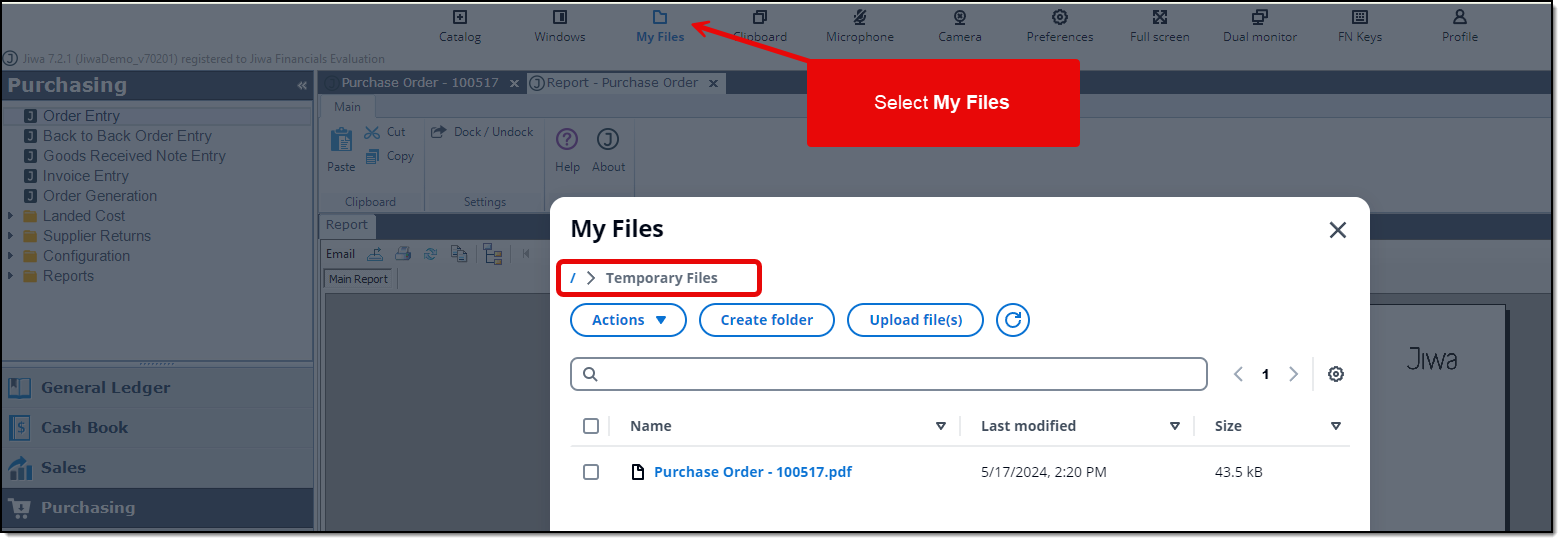The height and width of the screenshot is (542, 1562).
Task: Click the My Files search field
Action: point(889,374)
